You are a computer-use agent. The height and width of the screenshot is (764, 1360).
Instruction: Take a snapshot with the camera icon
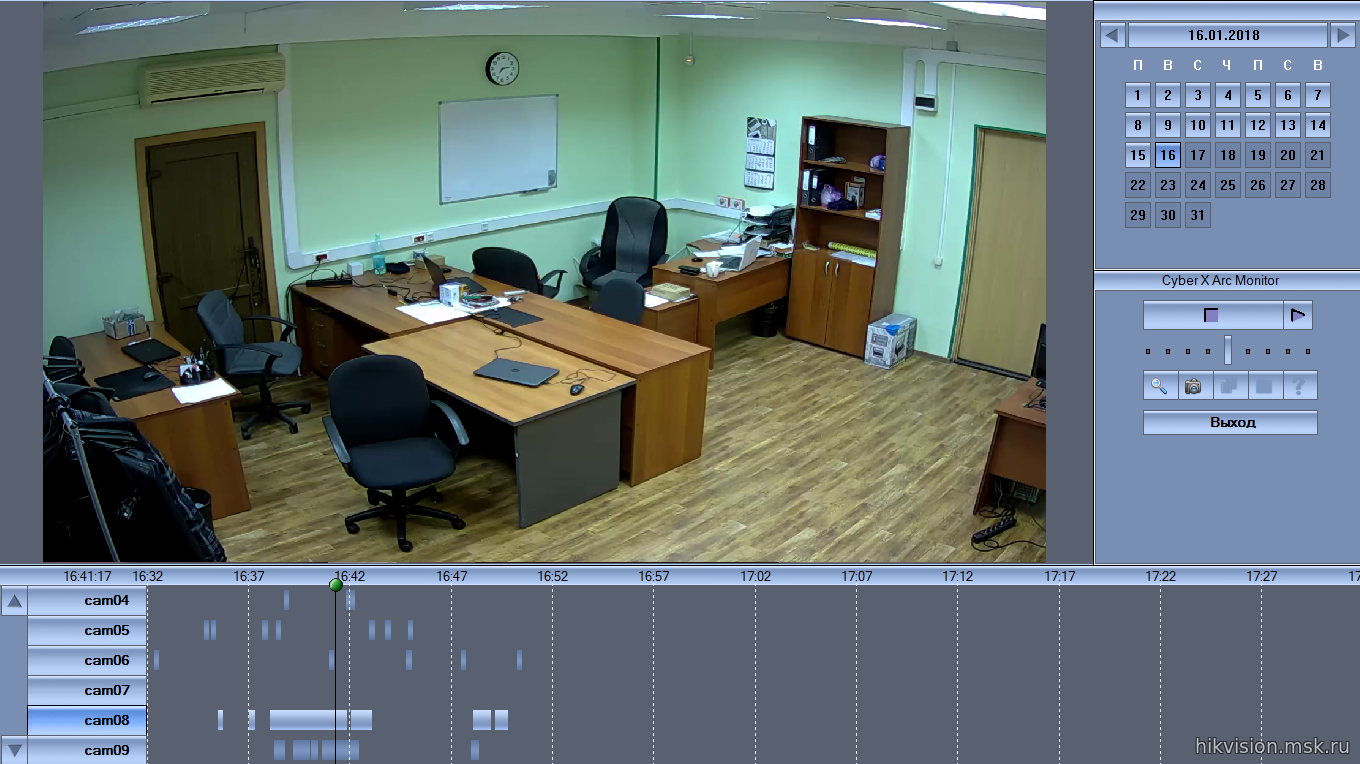(x=1194, y=386)
